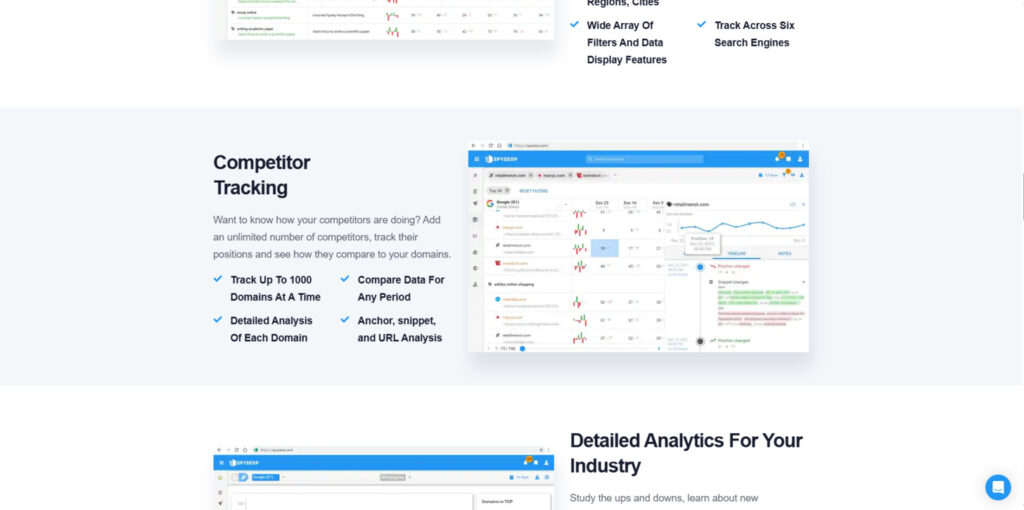Click checkmark beside Track Up To 1000 Domains
This screenshot has width=1024, height=510.
(x=218, y=280)
